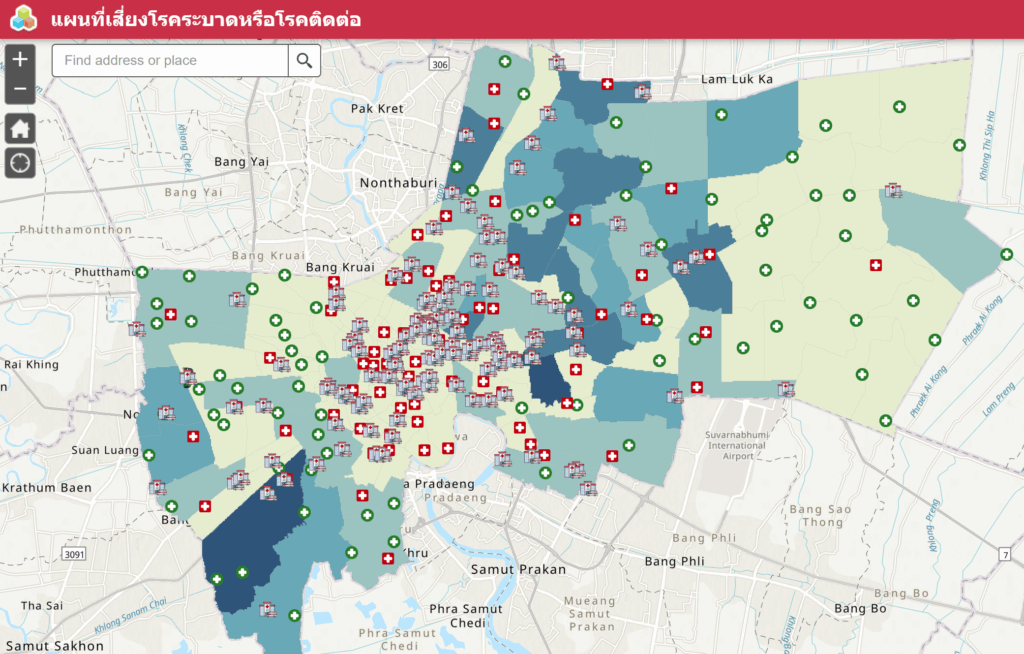This screenshot has width=1024, height=654.
Task: Click the hospital building marker near Bang Kruai
Action: pyautogui.click(x=335, y=294)
